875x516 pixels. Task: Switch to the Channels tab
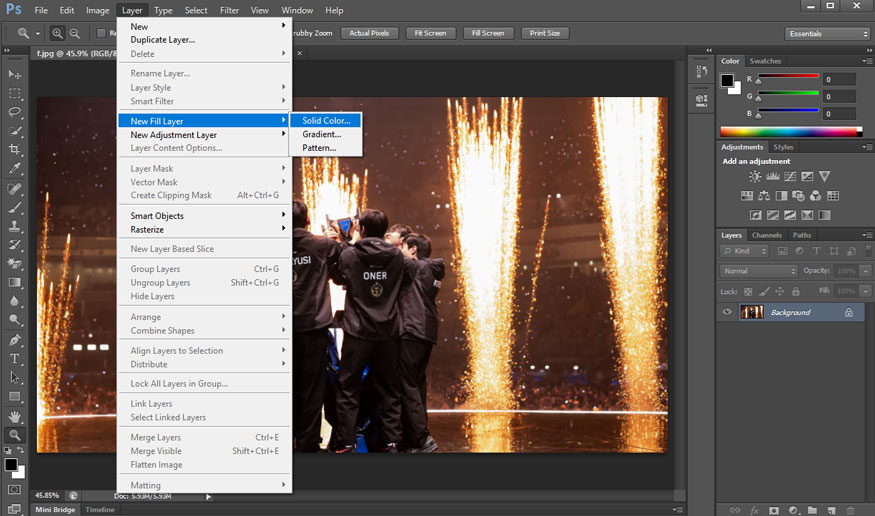click(x=766, y=235)
